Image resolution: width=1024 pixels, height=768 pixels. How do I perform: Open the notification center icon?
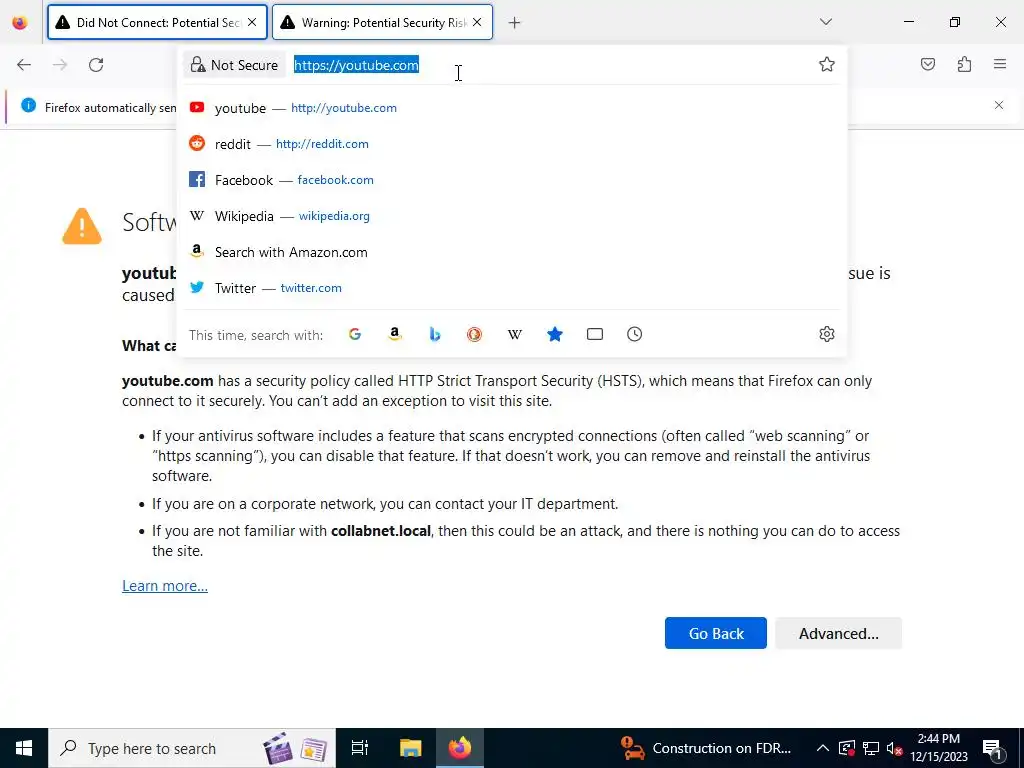[x=992, y=748]
